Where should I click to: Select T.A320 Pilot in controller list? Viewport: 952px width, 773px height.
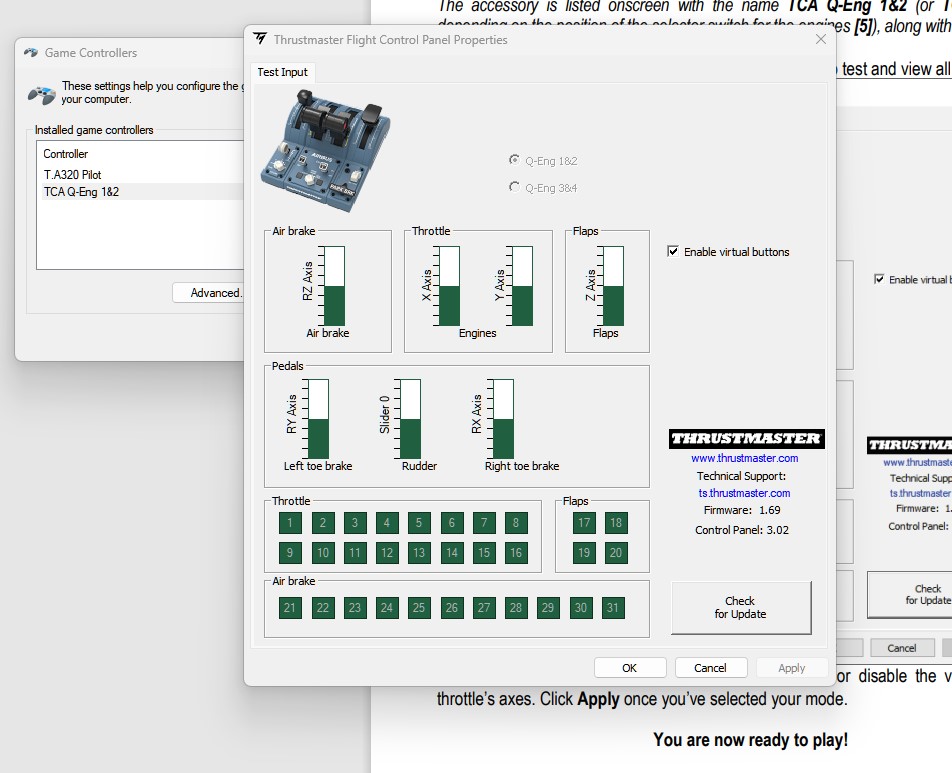point(72,175)
